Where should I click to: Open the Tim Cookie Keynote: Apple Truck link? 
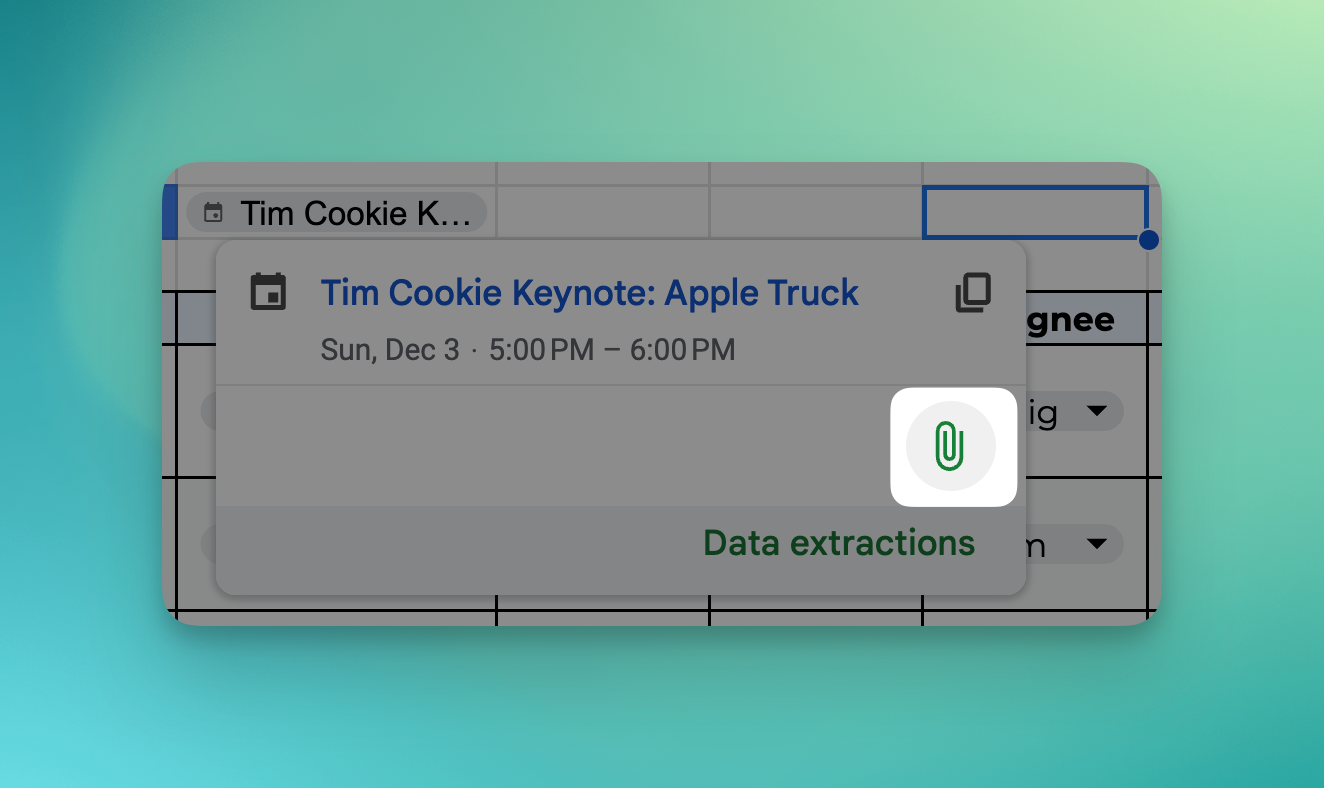(589, 293)
